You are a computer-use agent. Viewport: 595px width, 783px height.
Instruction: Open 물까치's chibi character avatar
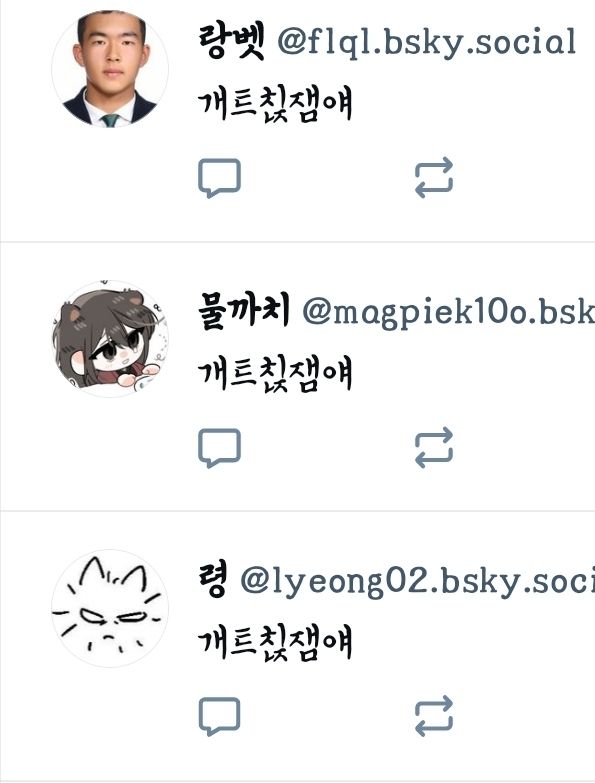click(x=110, y=338)
